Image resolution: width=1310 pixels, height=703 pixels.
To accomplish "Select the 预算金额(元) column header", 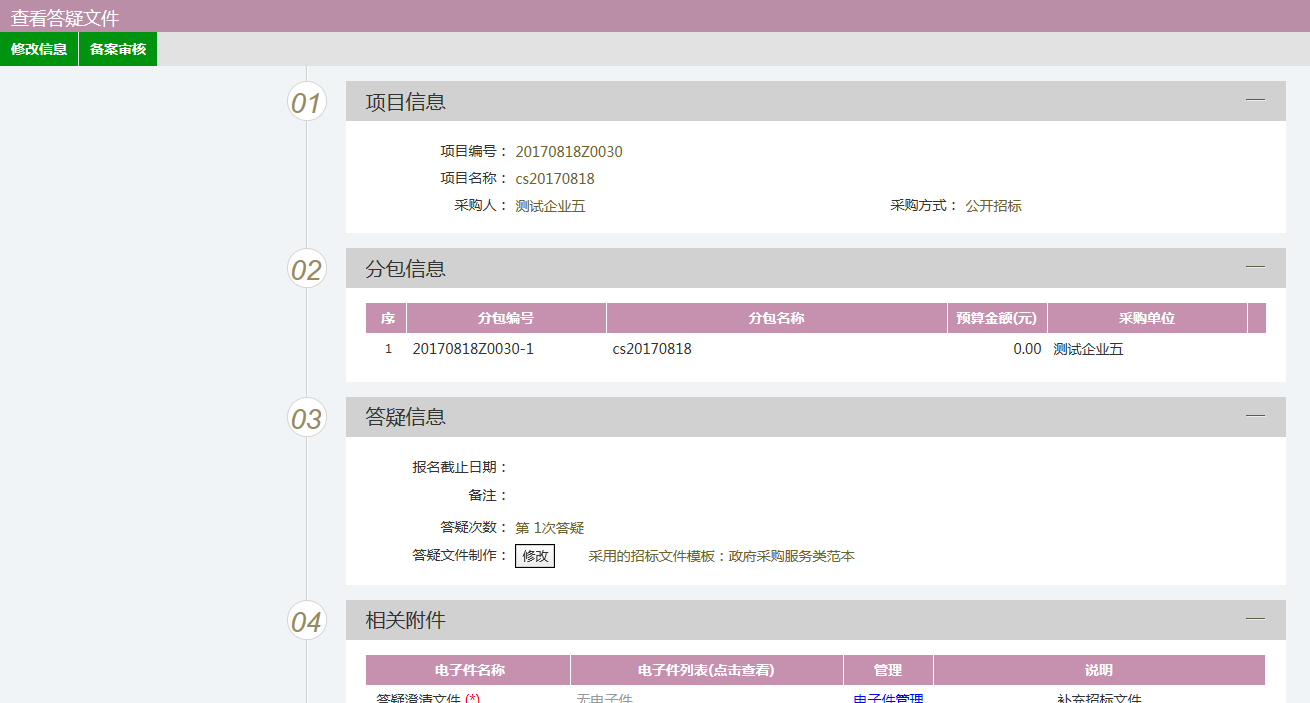I will (996, 318).
